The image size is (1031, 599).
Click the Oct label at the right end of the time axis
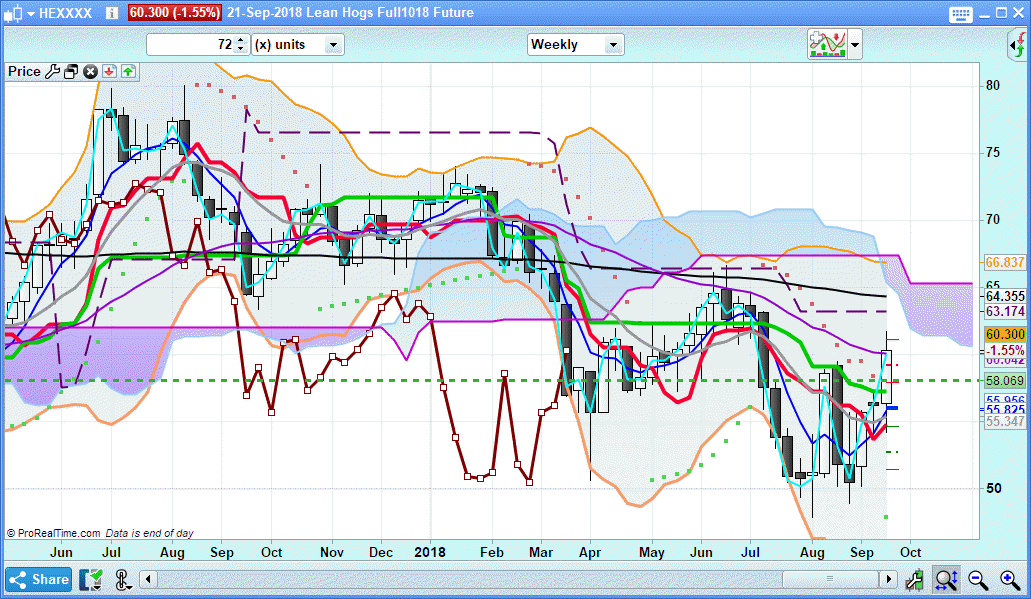click(910, 552)
